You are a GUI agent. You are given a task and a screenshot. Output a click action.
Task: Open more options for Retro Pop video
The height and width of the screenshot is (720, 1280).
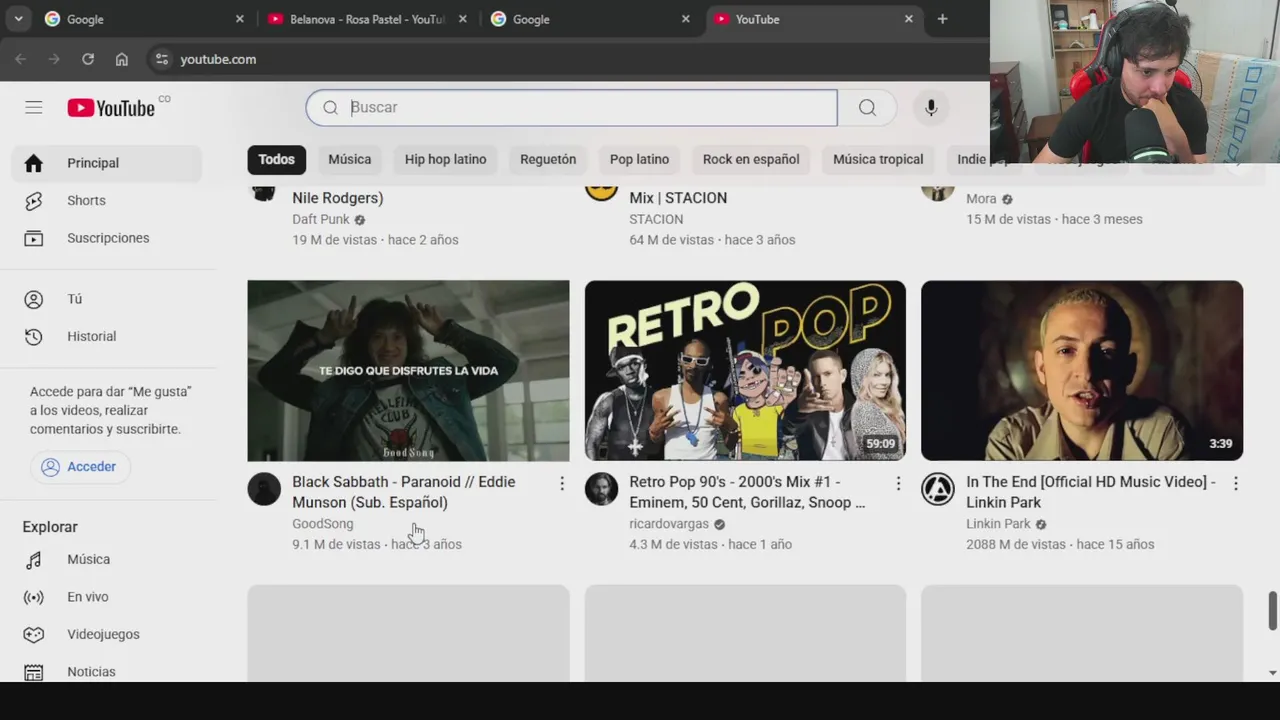point(898,484)
